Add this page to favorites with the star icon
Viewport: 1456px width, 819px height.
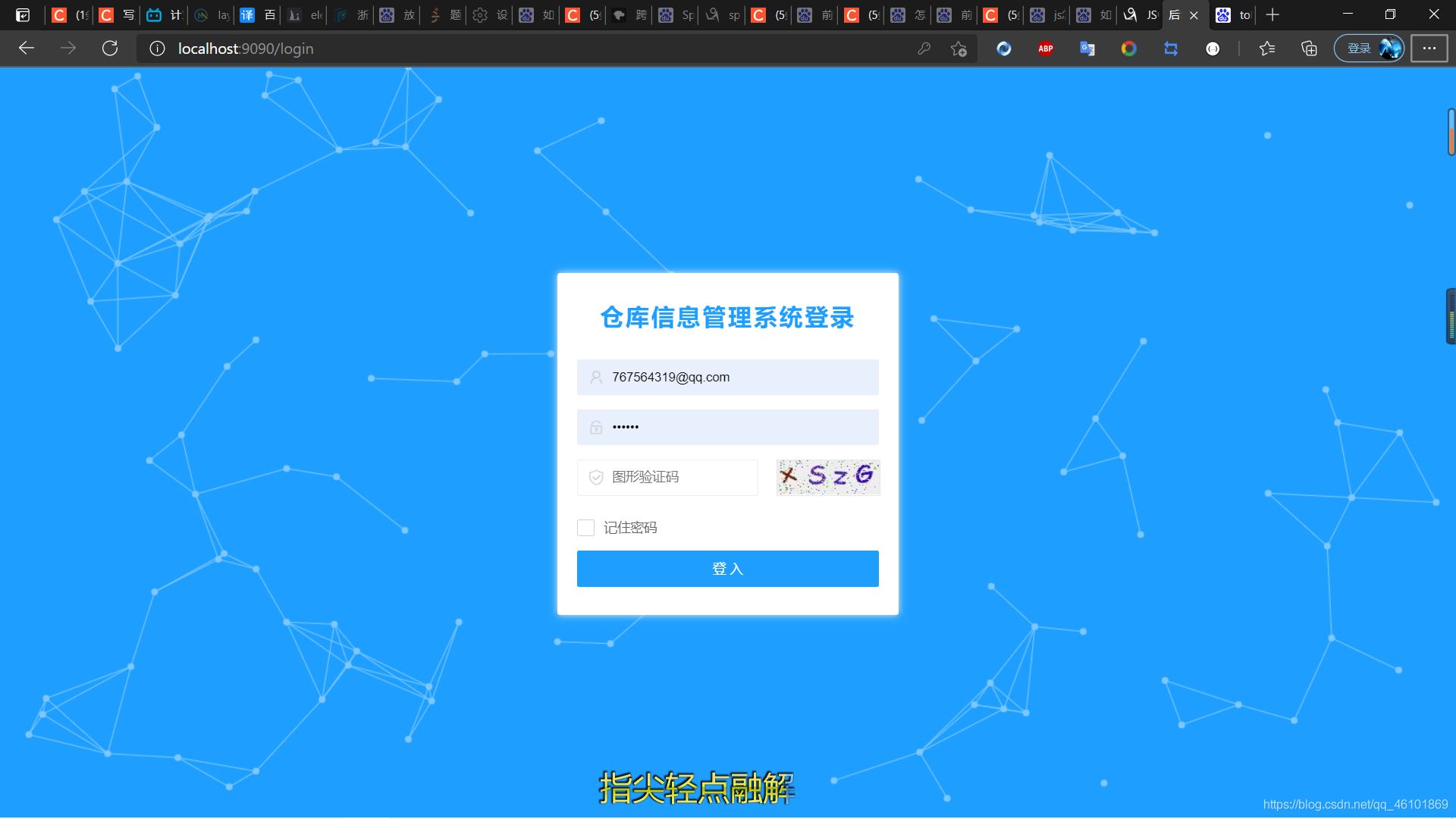pos(958,48)
